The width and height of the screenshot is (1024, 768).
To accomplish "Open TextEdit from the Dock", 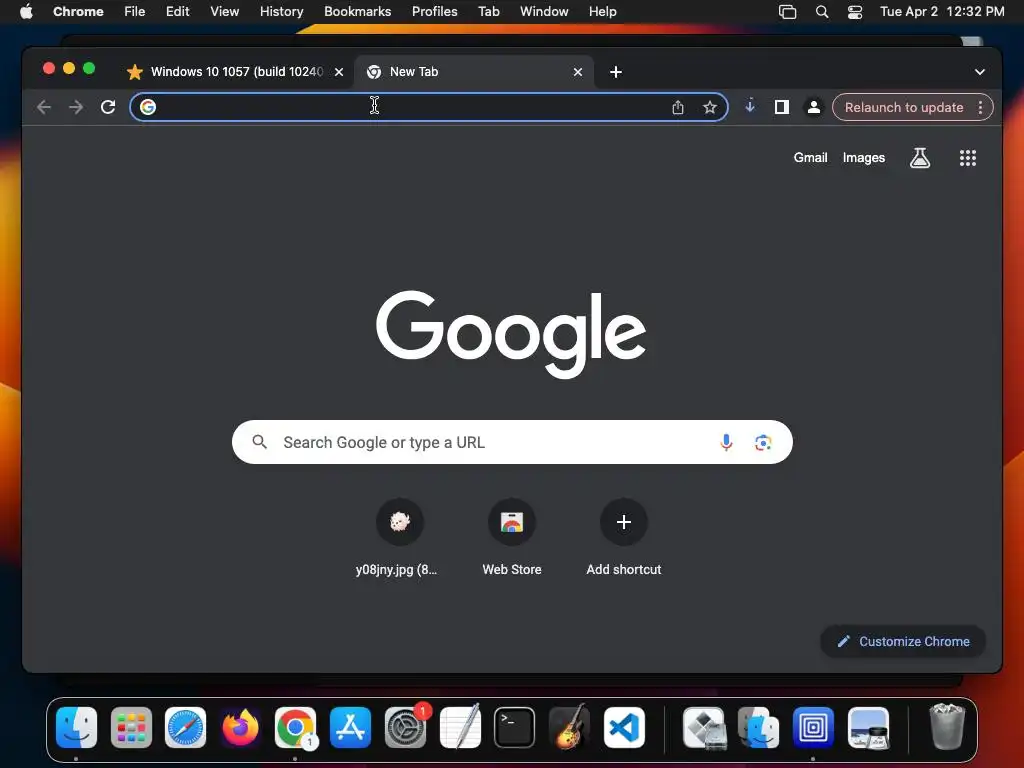I will [x=460, y=726].
